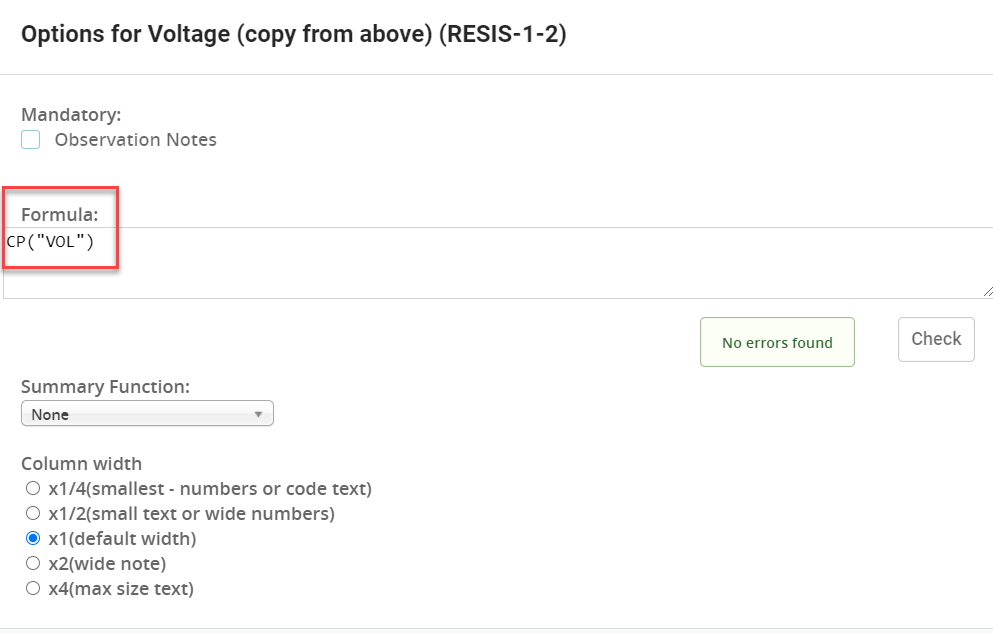Image resolution: width=993 pixels, height=634 pixels.
Task: Click the Formula field label
Action: (60, 214)
